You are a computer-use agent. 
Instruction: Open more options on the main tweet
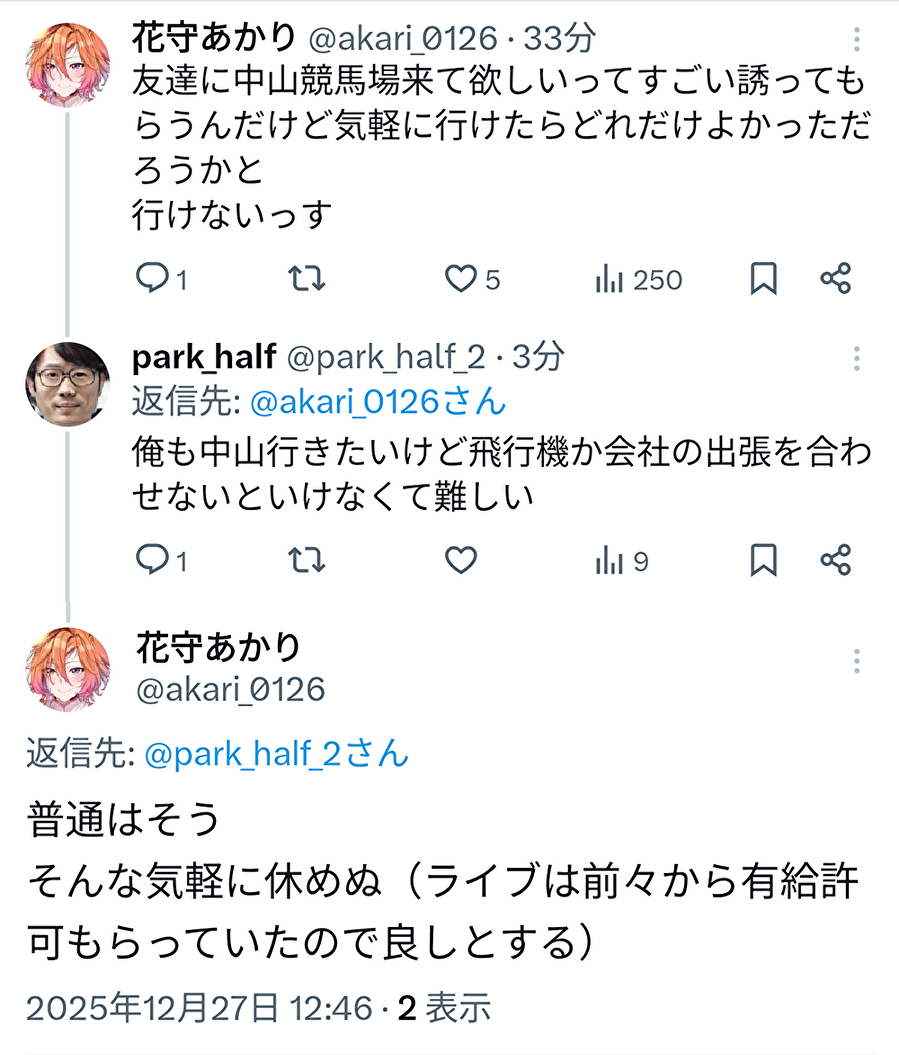tap(857, 661)
